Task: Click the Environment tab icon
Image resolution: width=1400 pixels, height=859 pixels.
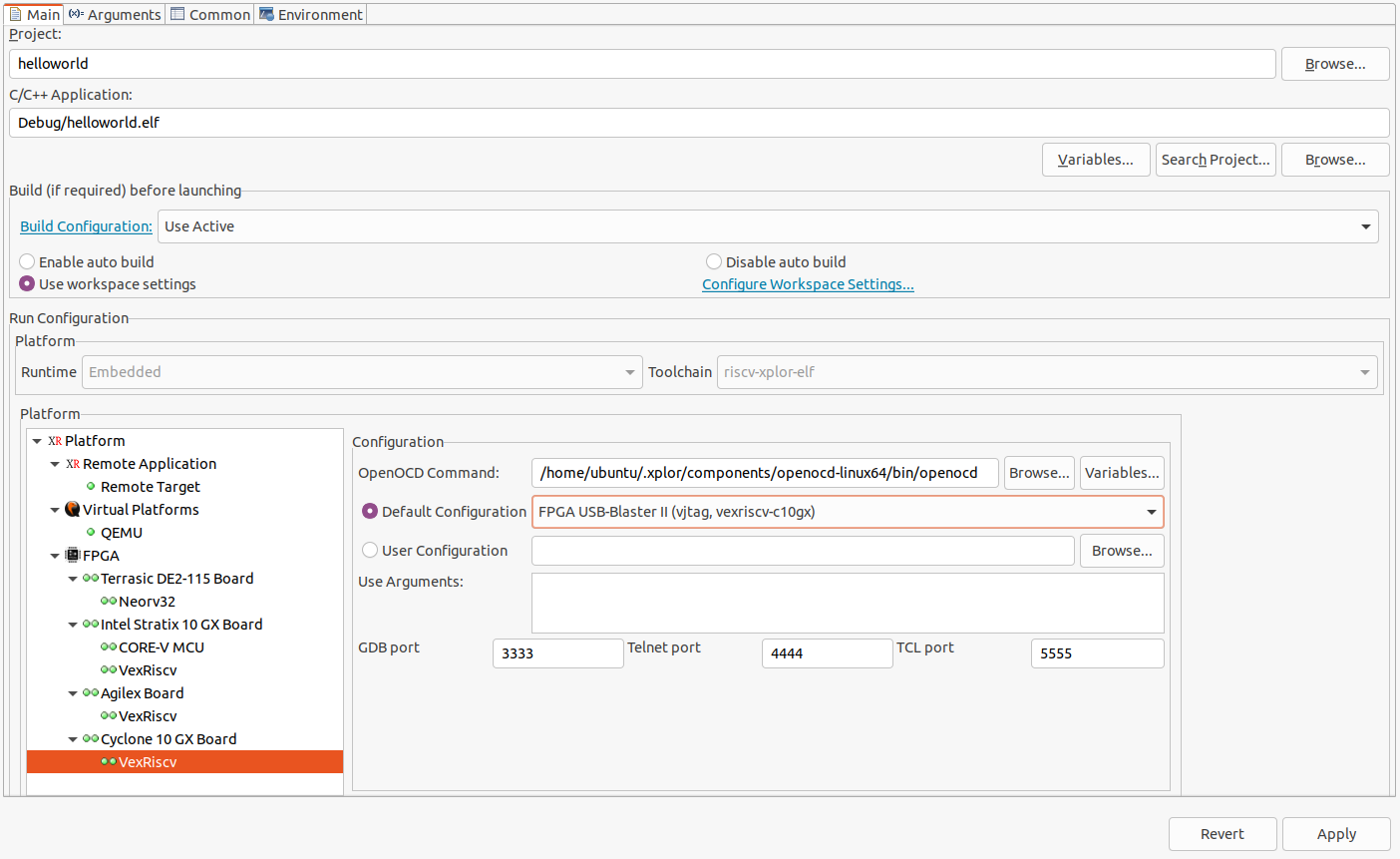Action: point(266,14)
